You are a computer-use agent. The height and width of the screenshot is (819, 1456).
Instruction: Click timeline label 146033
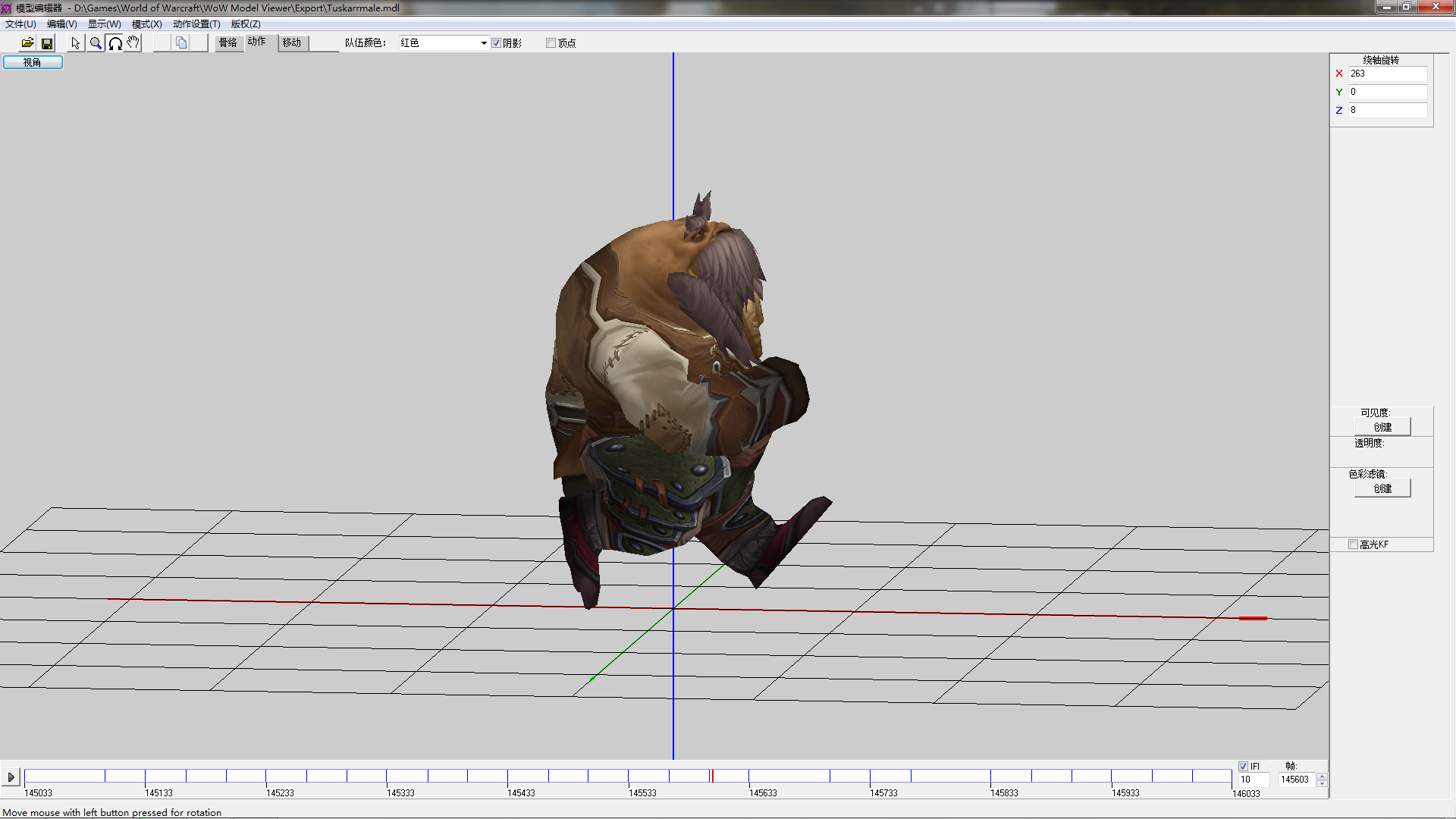coord(1246,794)
